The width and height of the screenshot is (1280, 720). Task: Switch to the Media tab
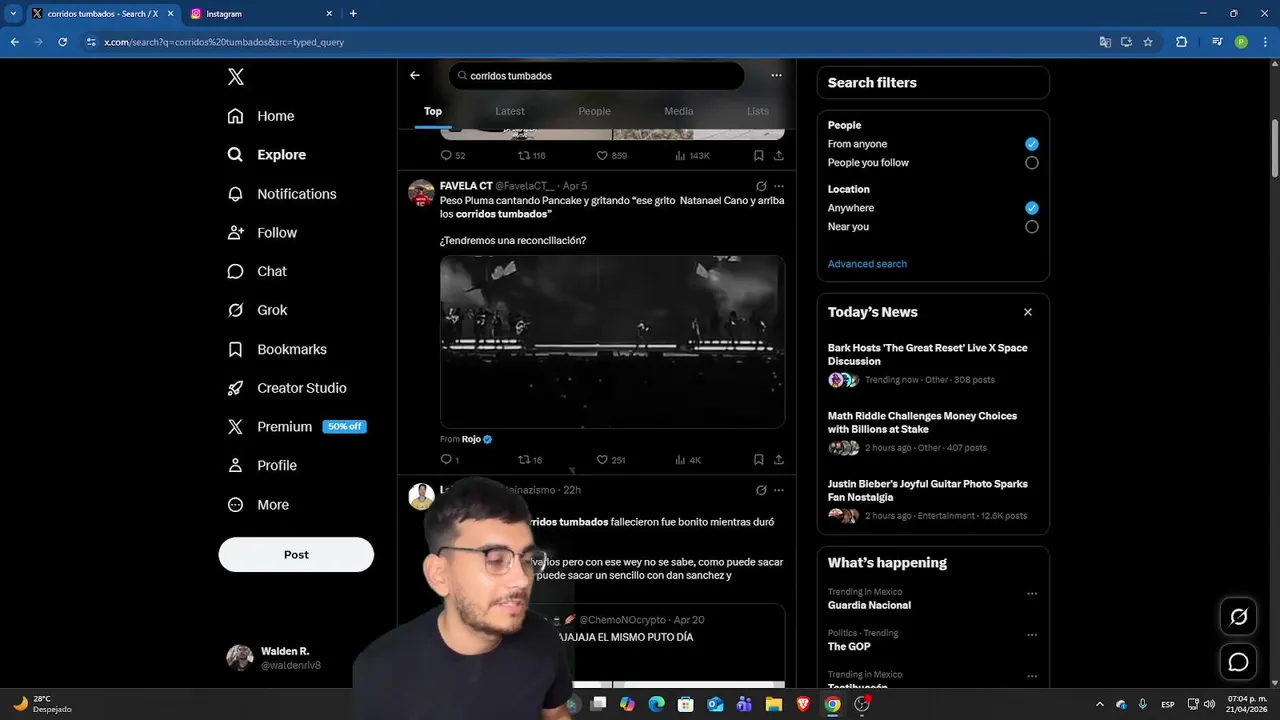coord(678,111)
